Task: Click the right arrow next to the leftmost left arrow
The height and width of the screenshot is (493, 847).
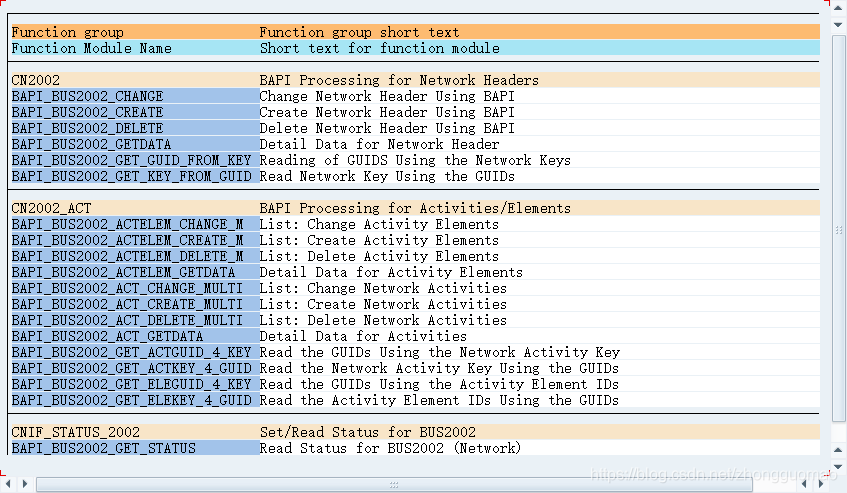Action: (25, 484)
